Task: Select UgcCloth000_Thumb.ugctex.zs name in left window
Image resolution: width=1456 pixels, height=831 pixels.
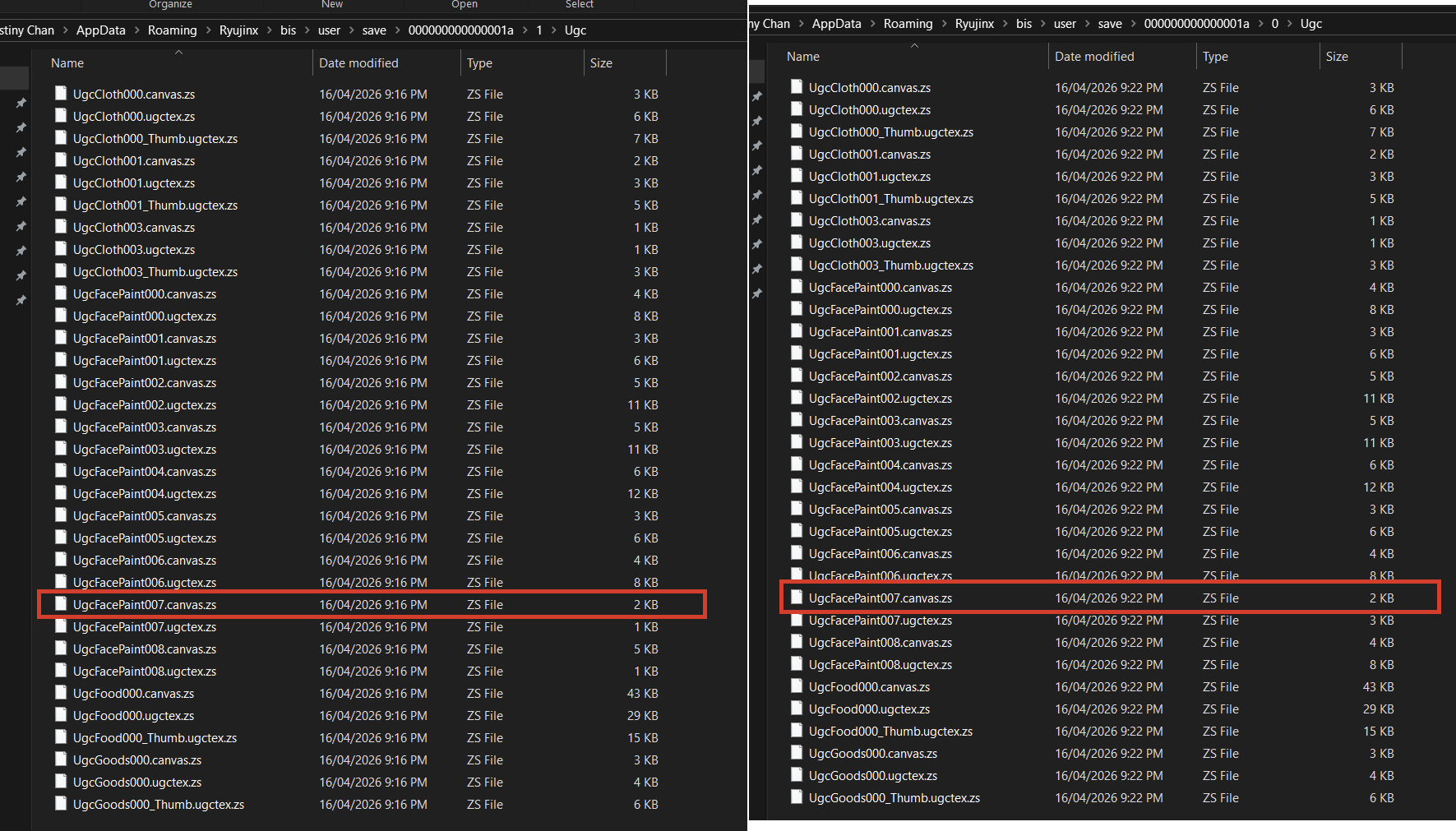Action: [x=155, y=138]
